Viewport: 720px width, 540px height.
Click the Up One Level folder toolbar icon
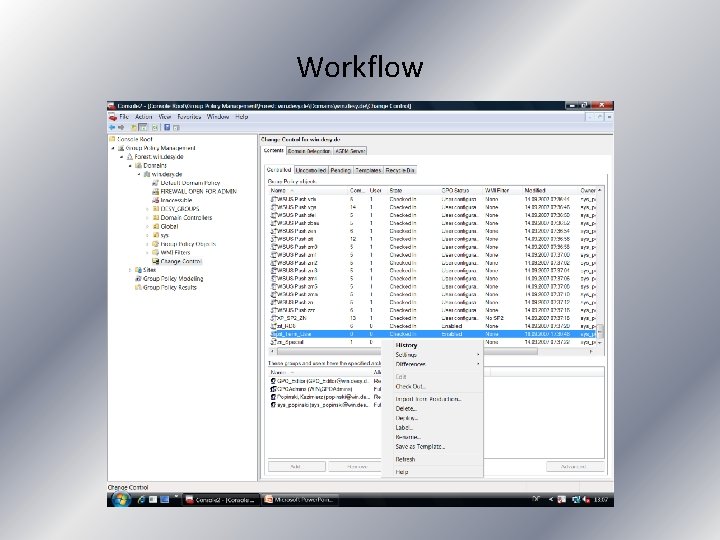134,127
